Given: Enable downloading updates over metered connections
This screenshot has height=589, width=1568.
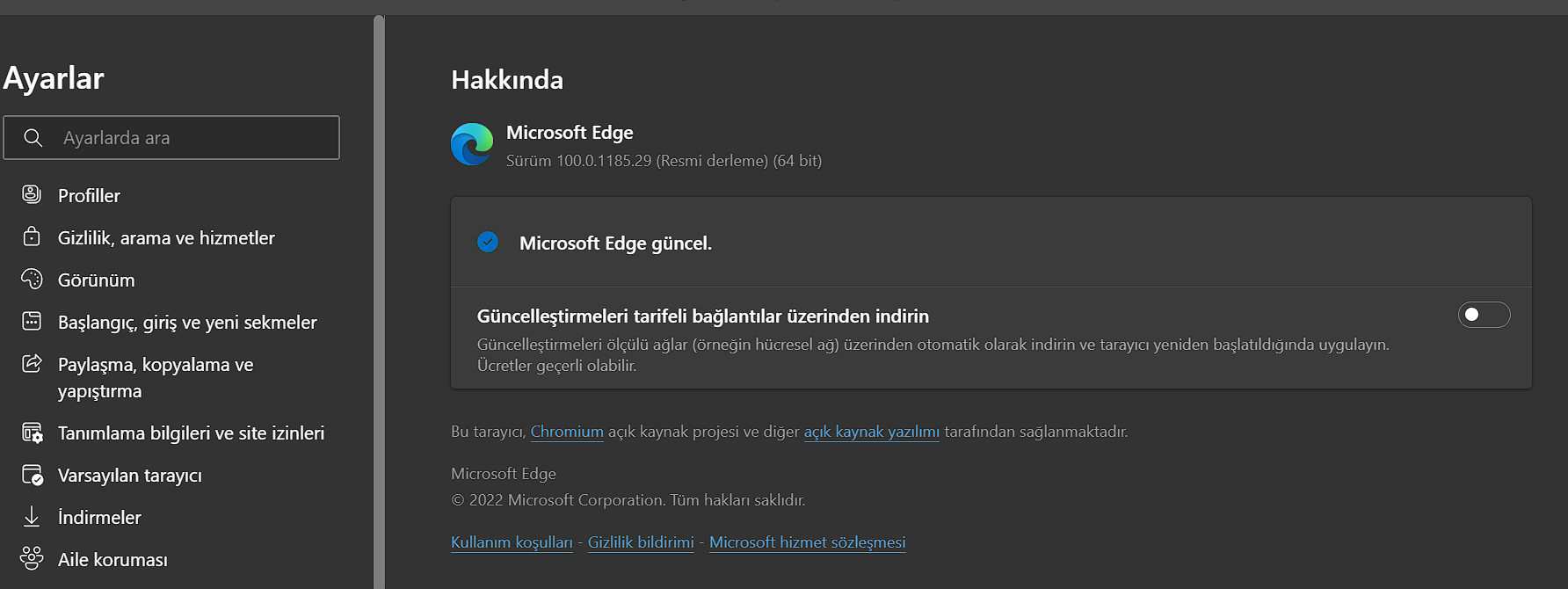Looking at the screenshot, I should [x=1484, y=314].
